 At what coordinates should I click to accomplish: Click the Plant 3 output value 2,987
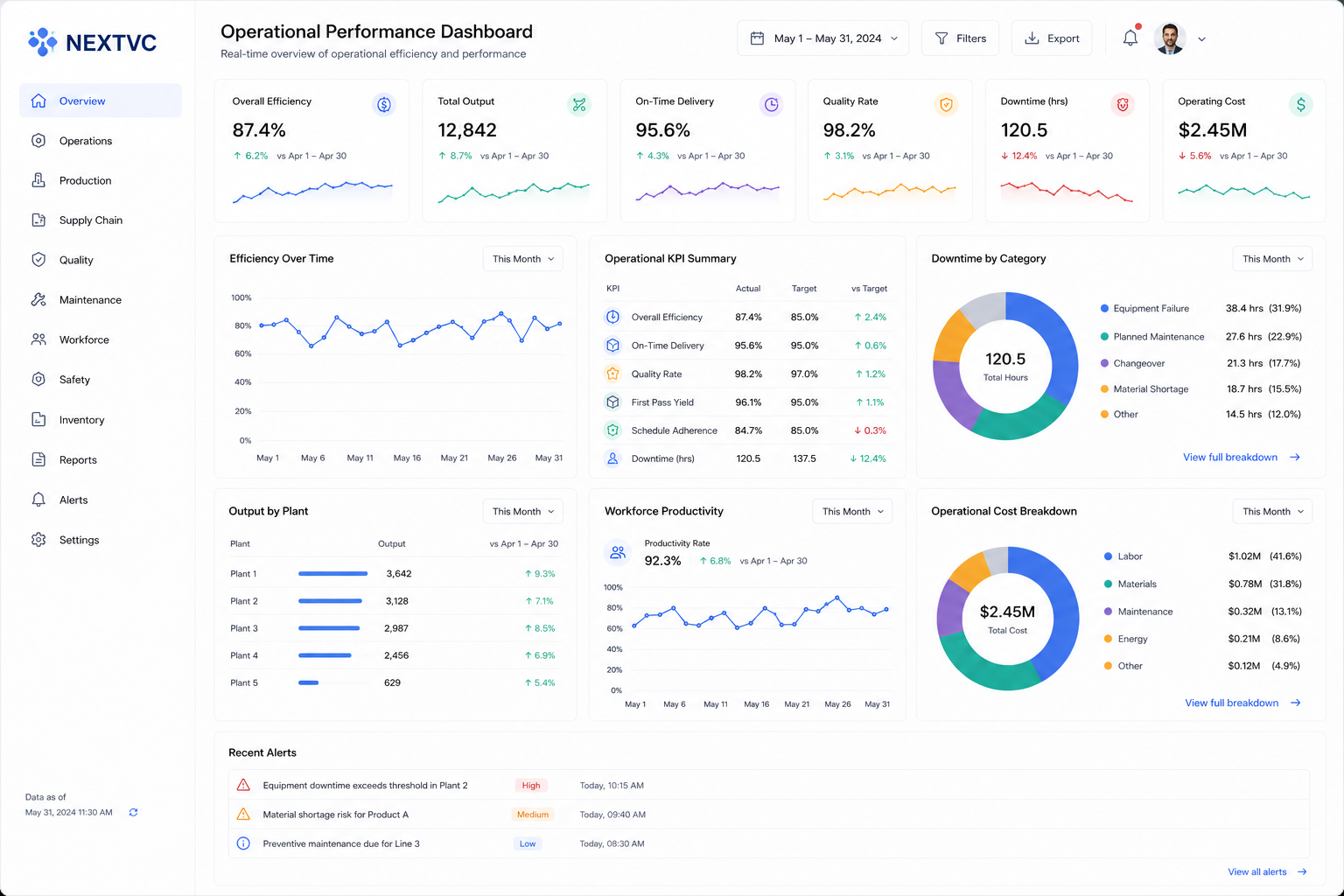[x=396, y=628]
